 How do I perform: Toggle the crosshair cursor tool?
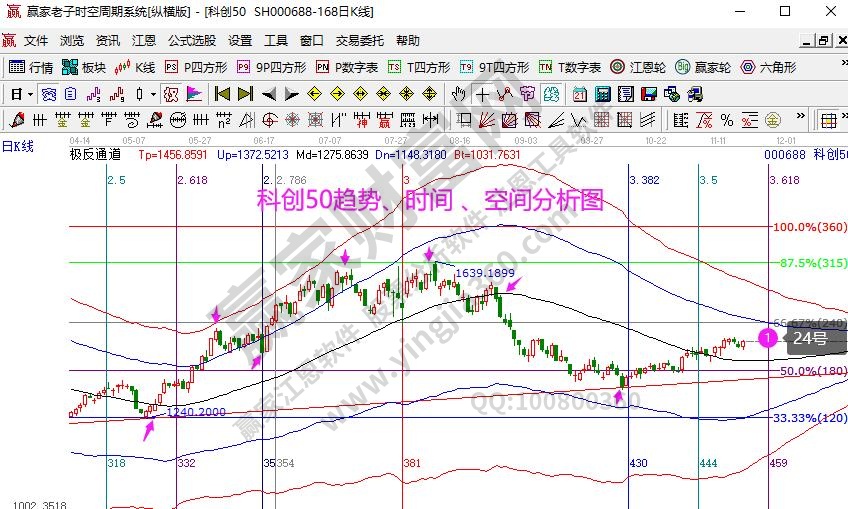coord(482,95)
